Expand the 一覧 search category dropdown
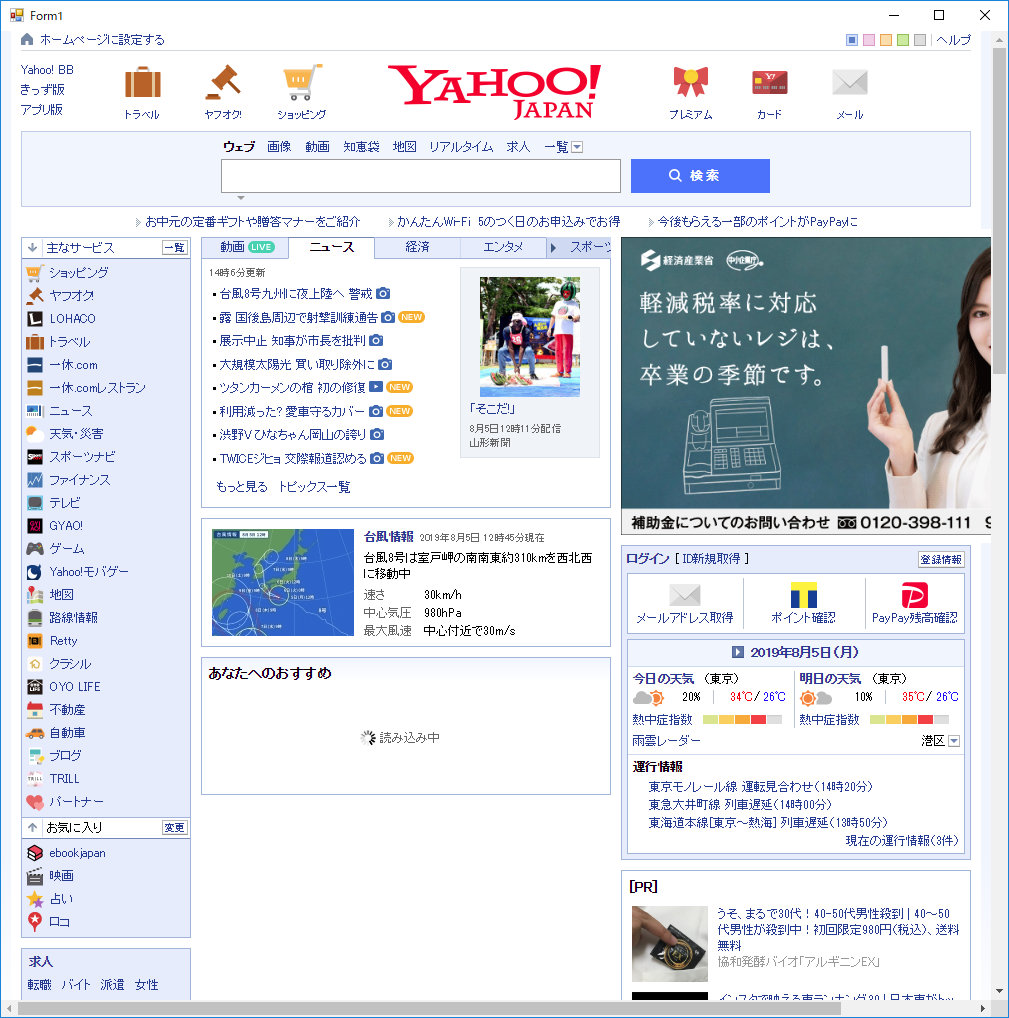The image size is (1009, 1018). tap(577, 147)
